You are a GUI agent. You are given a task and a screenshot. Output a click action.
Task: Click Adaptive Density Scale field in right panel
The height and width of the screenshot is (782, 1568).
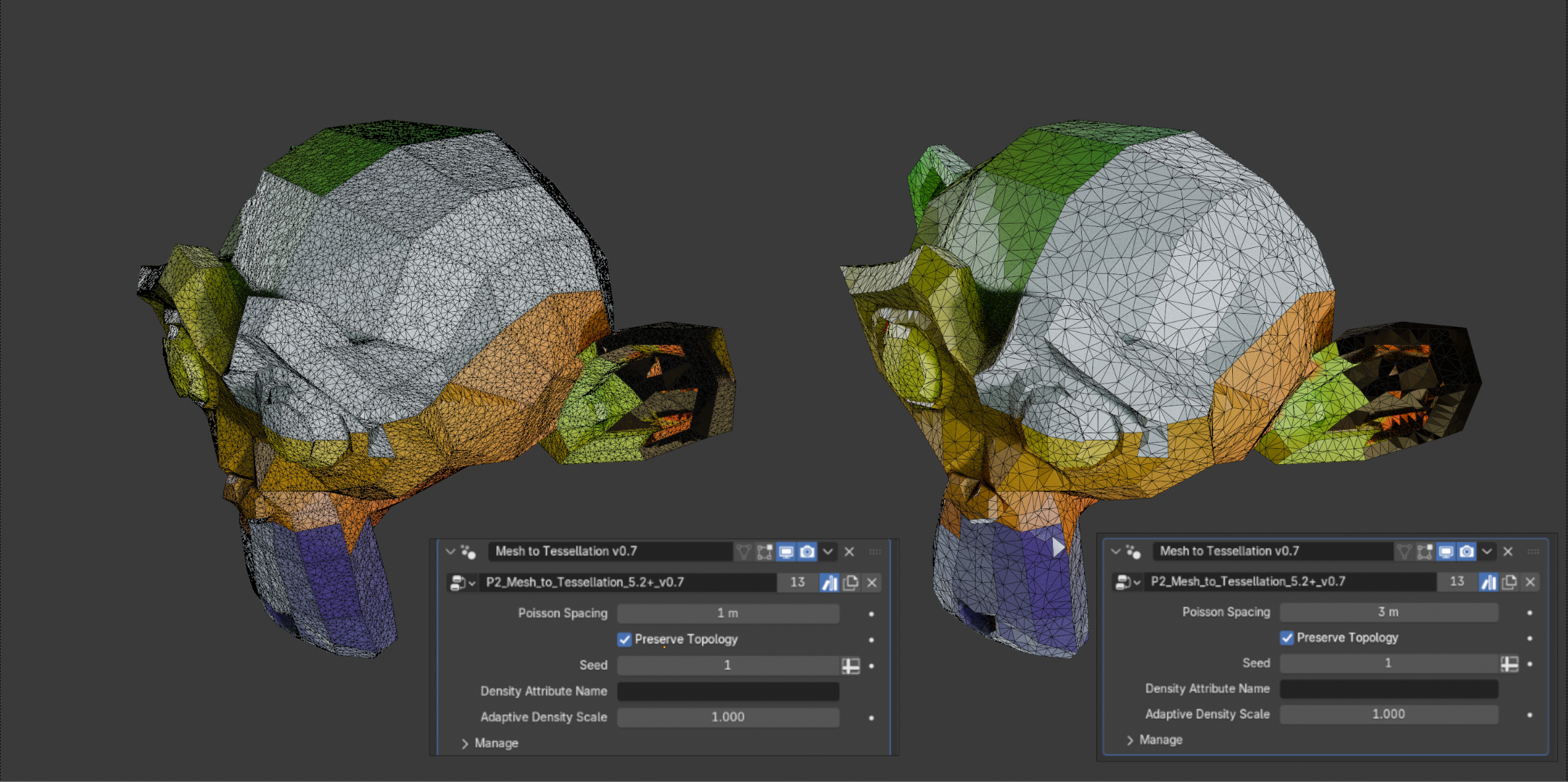[1389, 714]
